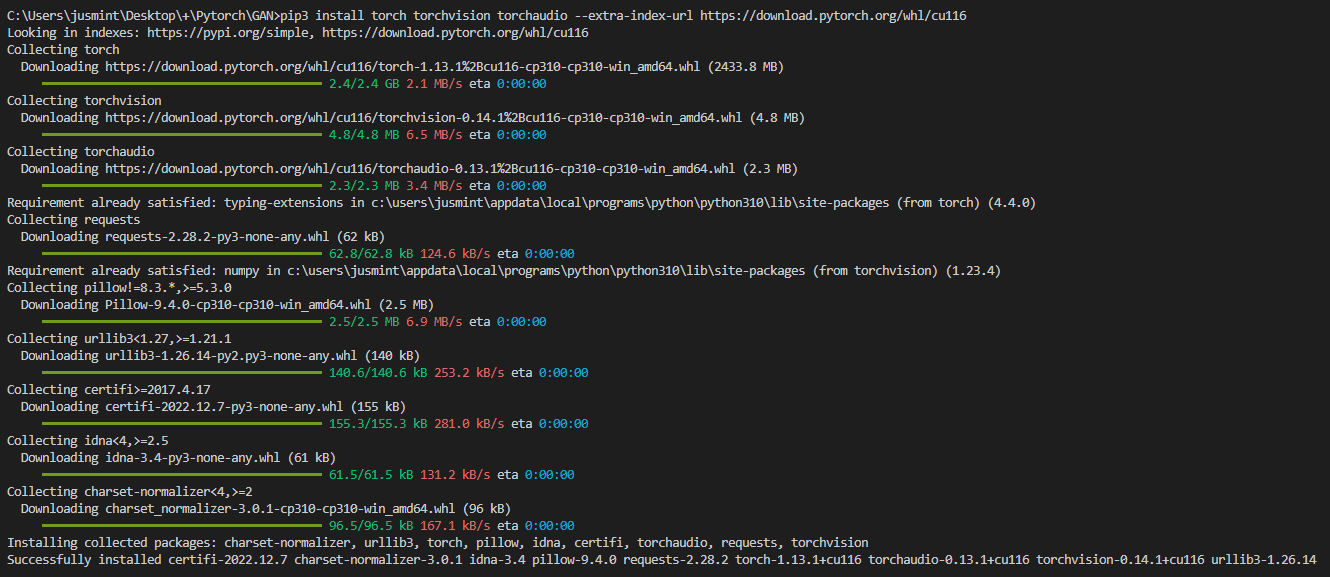Image resolution: width=1330 pixels, height=577 pixels.
Task: Click the 2.4/2.4 GB progress bar
Action: tap(182, 84)
